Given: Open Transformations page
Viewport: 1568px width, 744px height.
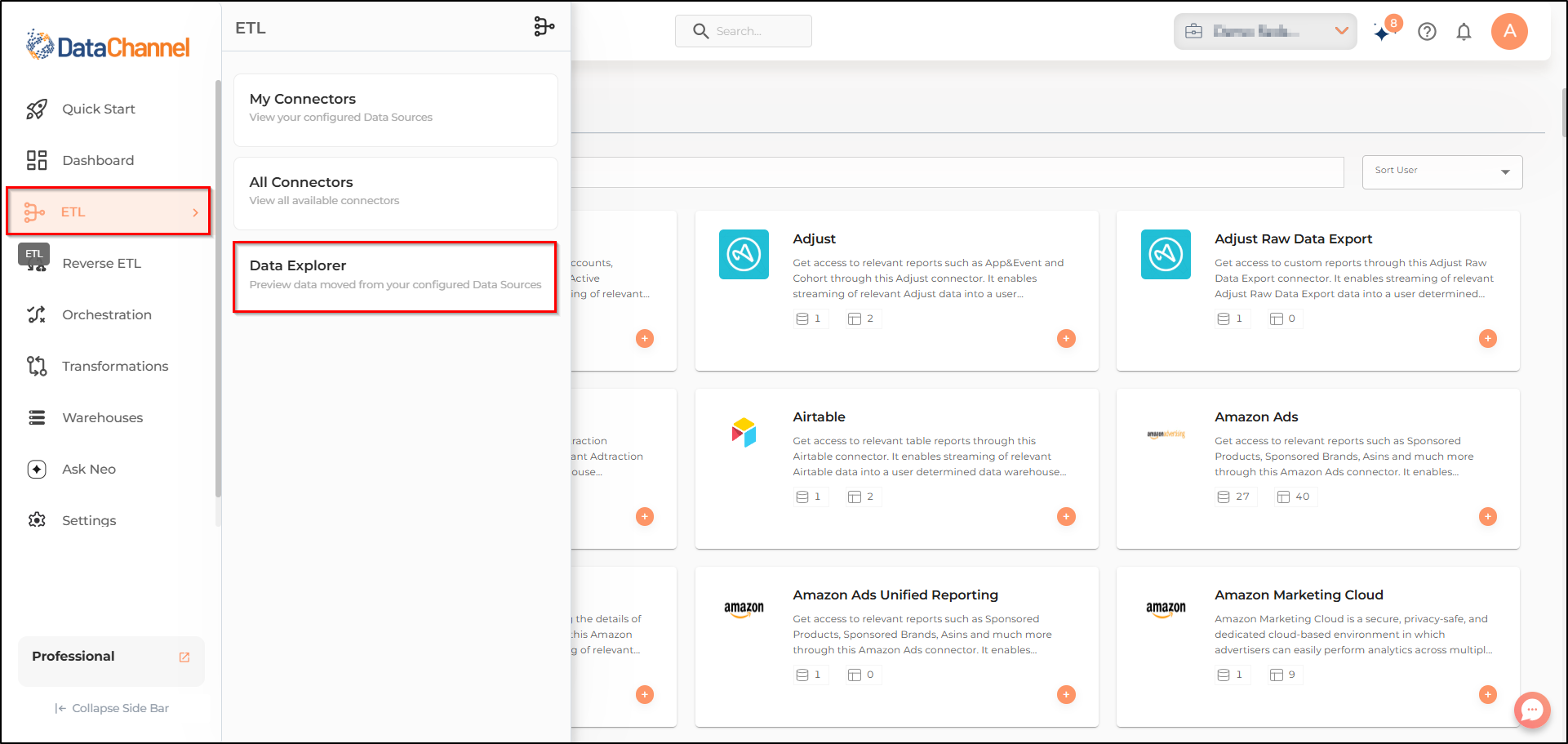Looking at the screenshot, I should click(115, 366).
